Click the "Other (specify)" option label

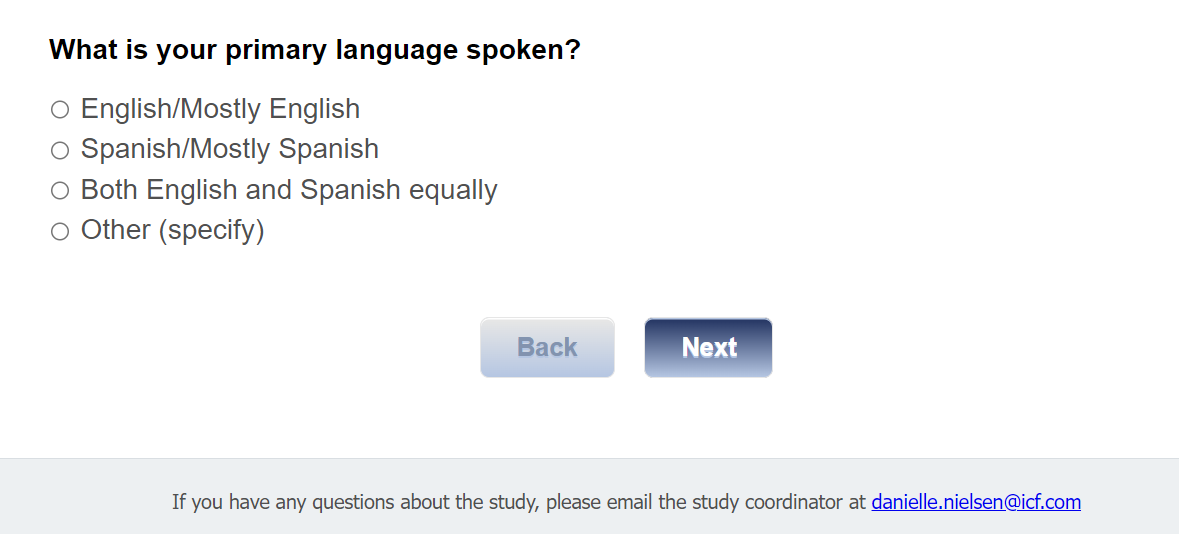[172, 230]
